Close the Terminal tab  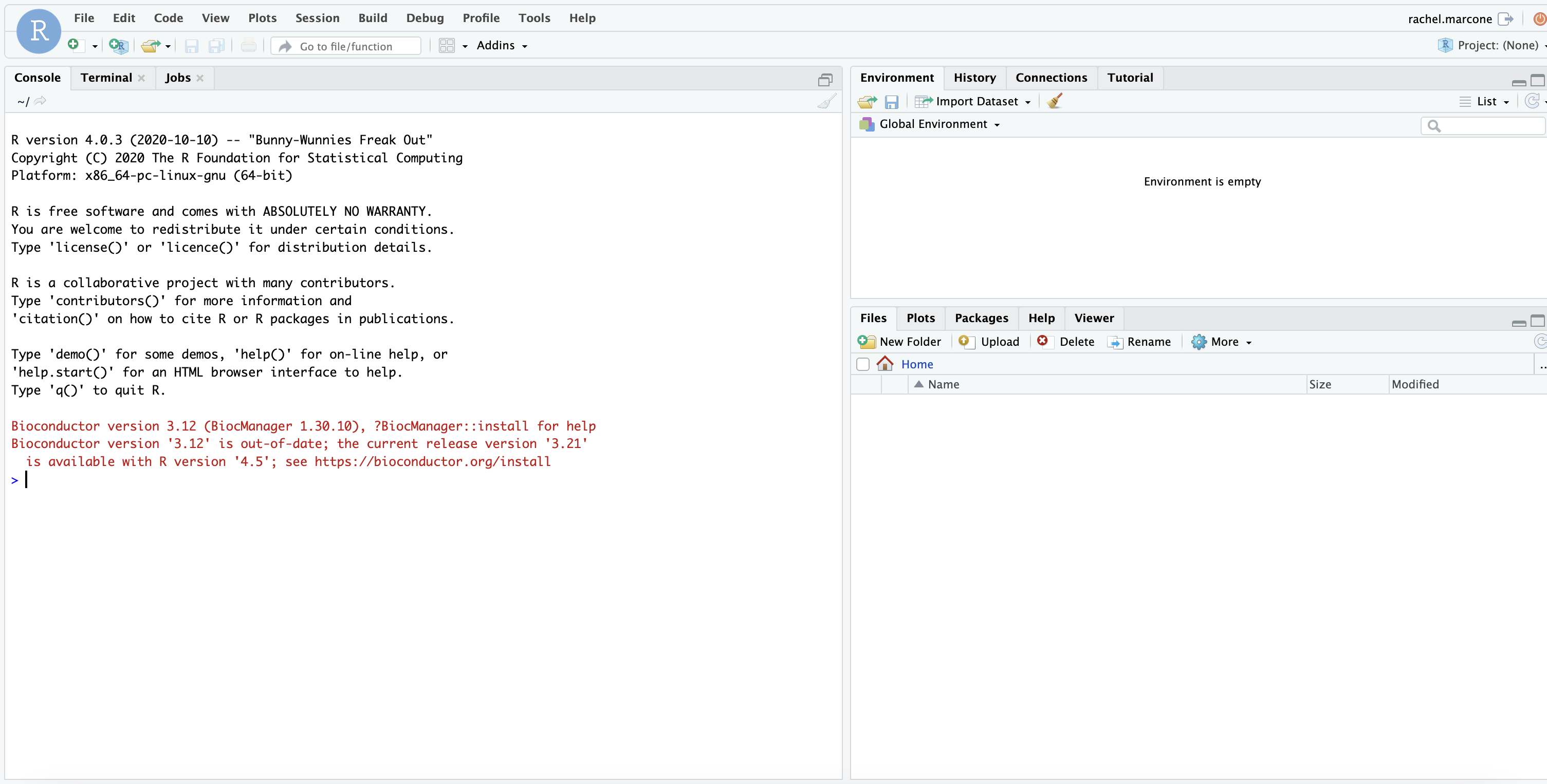[x=142, y=78]
